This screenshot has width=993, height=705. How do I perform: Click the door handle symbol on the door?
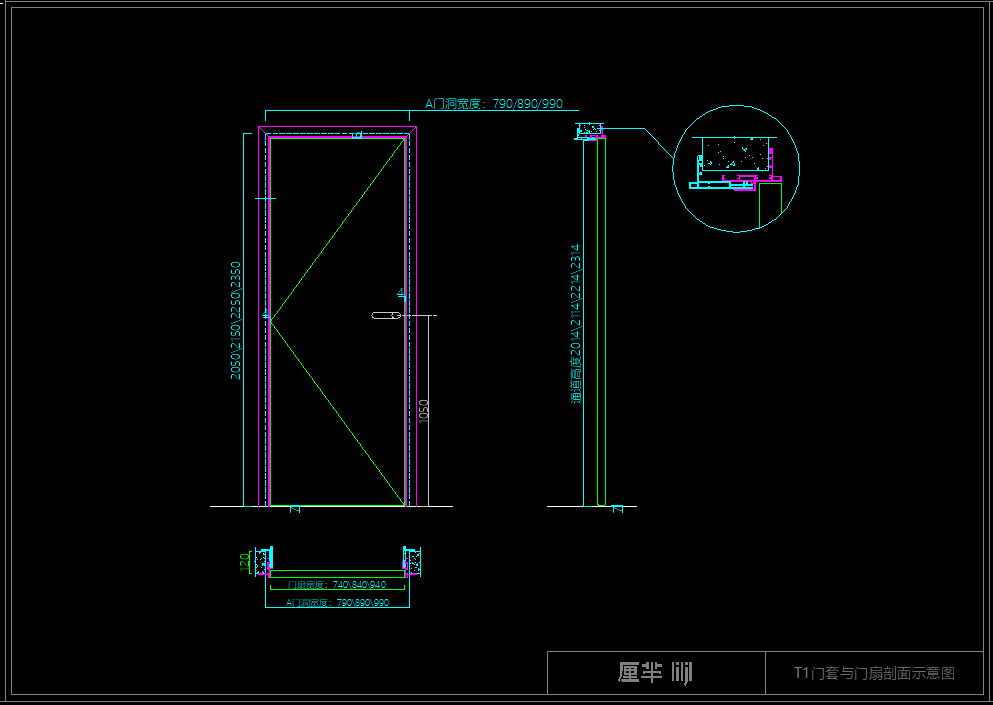pos(385,316)
